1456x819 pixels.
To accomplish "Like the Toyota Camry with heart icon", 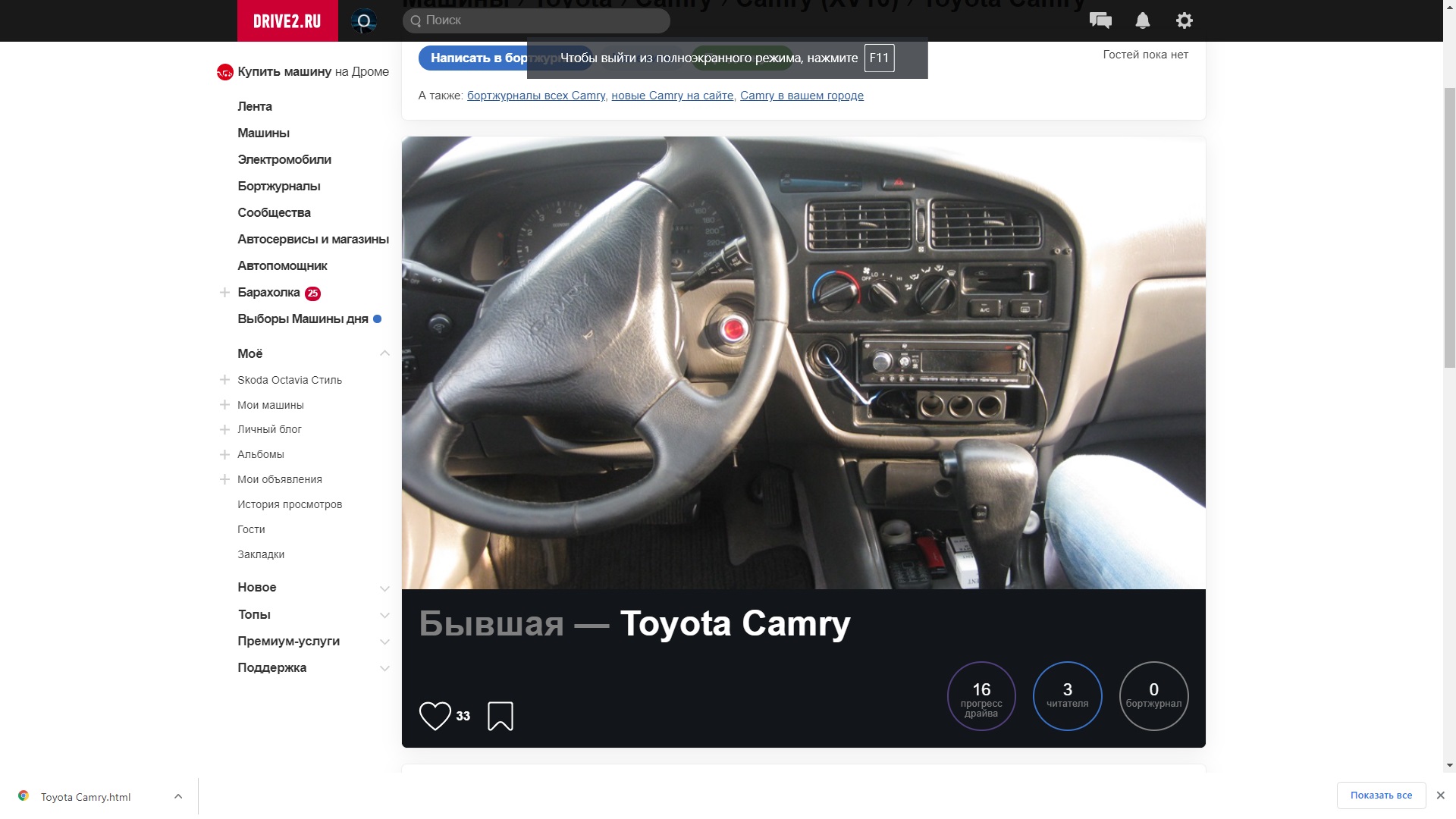I will click(x=435, y=716).
